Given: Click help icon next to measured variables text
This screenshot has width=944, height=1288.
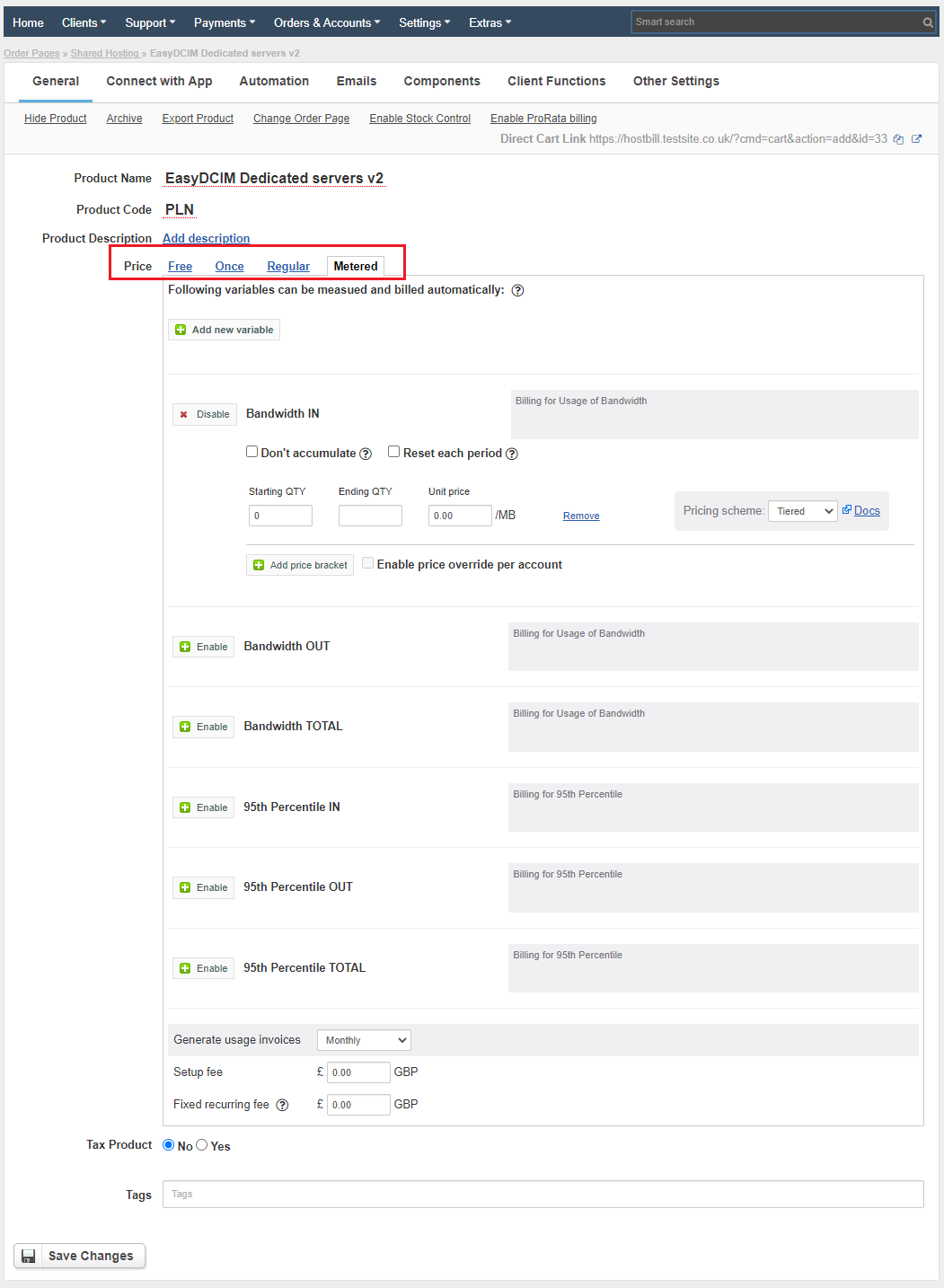Looking at the screenshot, I should coord(517,290).
